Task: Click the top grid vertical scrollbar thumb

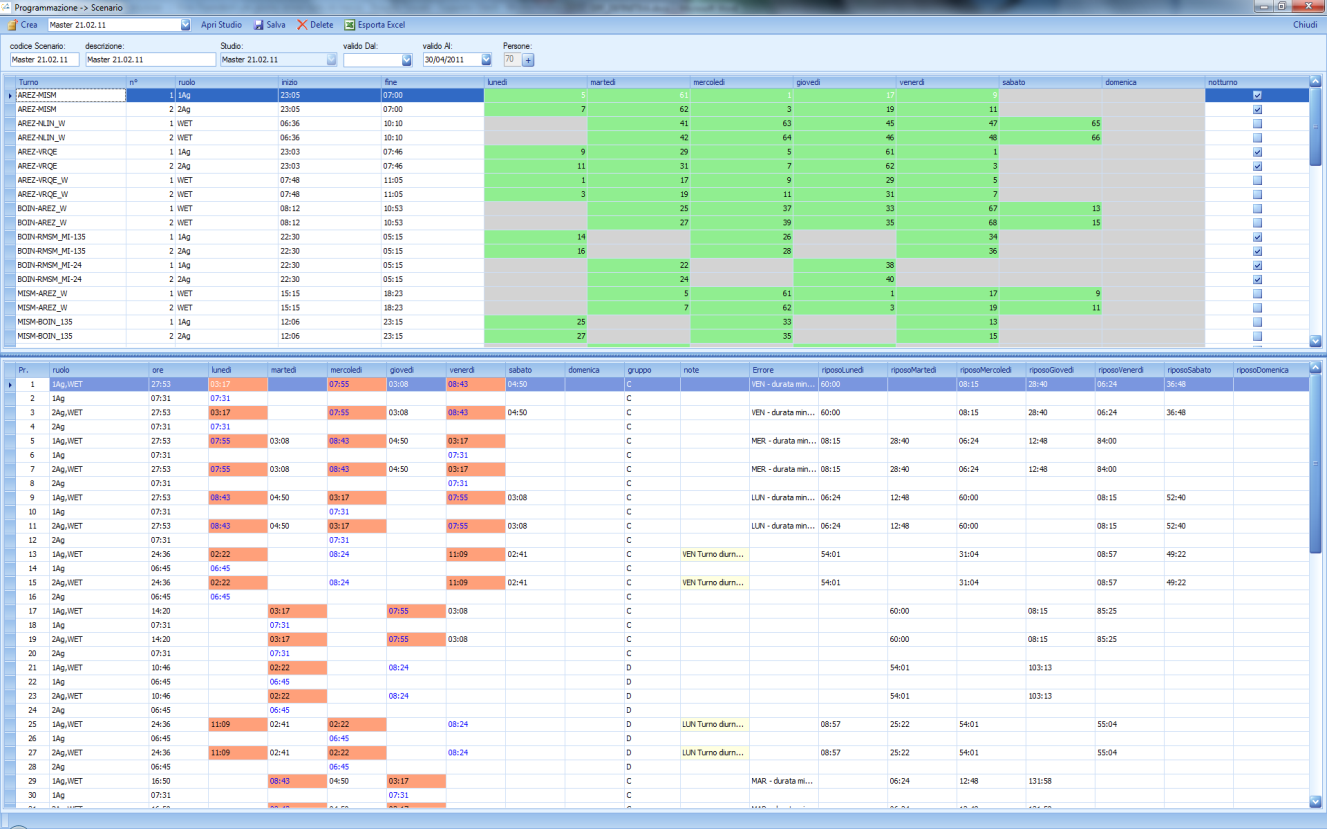Action: coord(1316,126)
